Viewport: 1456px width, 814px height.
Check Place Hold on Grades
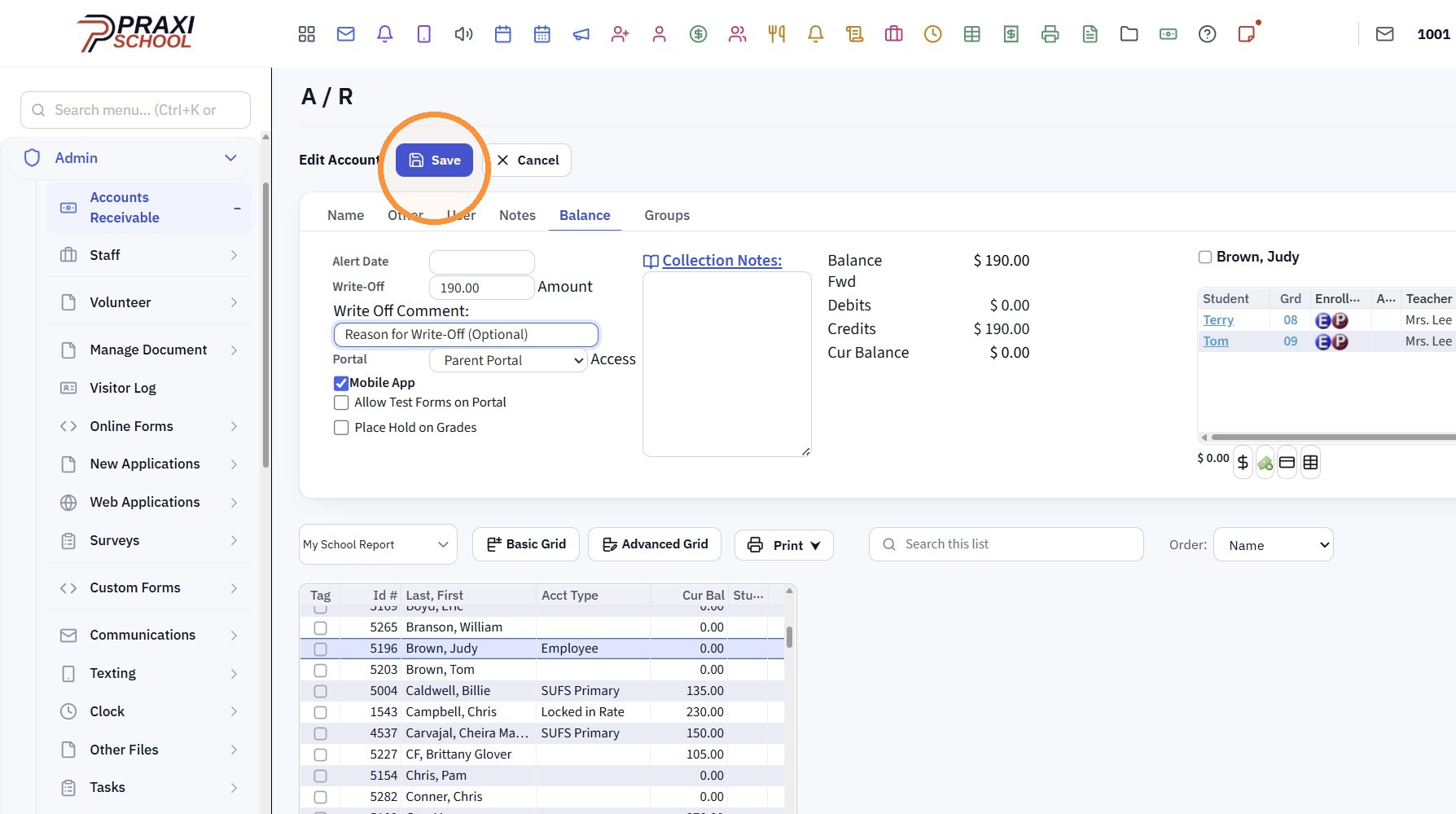coord(341,428)
